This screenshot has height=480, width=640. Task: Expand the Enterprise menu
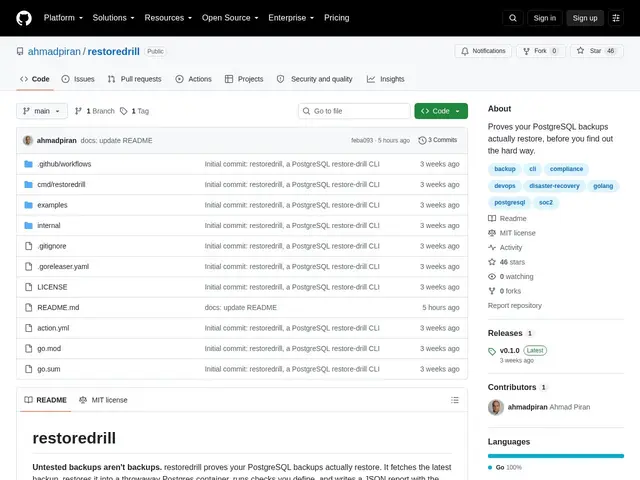pyautogui.click(x=291, y=18)
